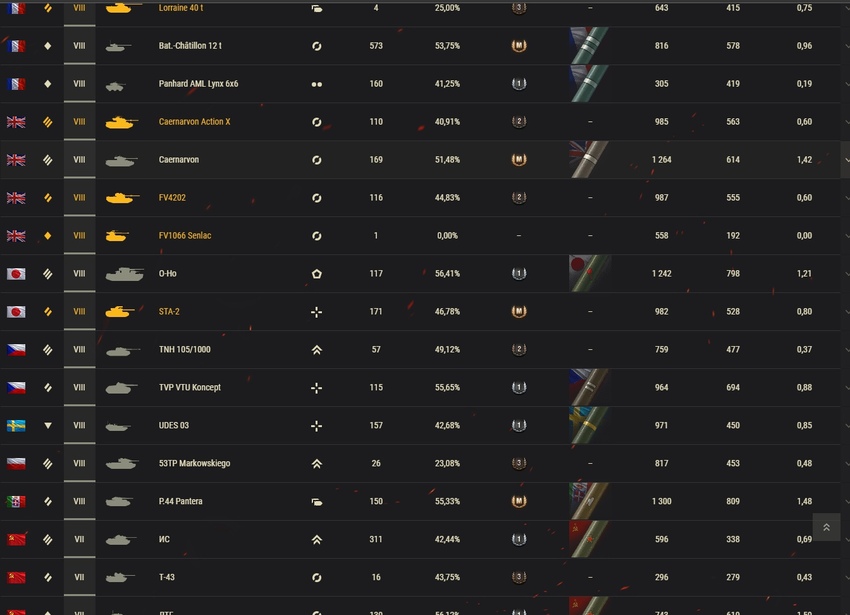Viewport: 850px width, 615px height.
Task: Click the Sweden flag beside UDES 03
Action: [x=16, y=426]
